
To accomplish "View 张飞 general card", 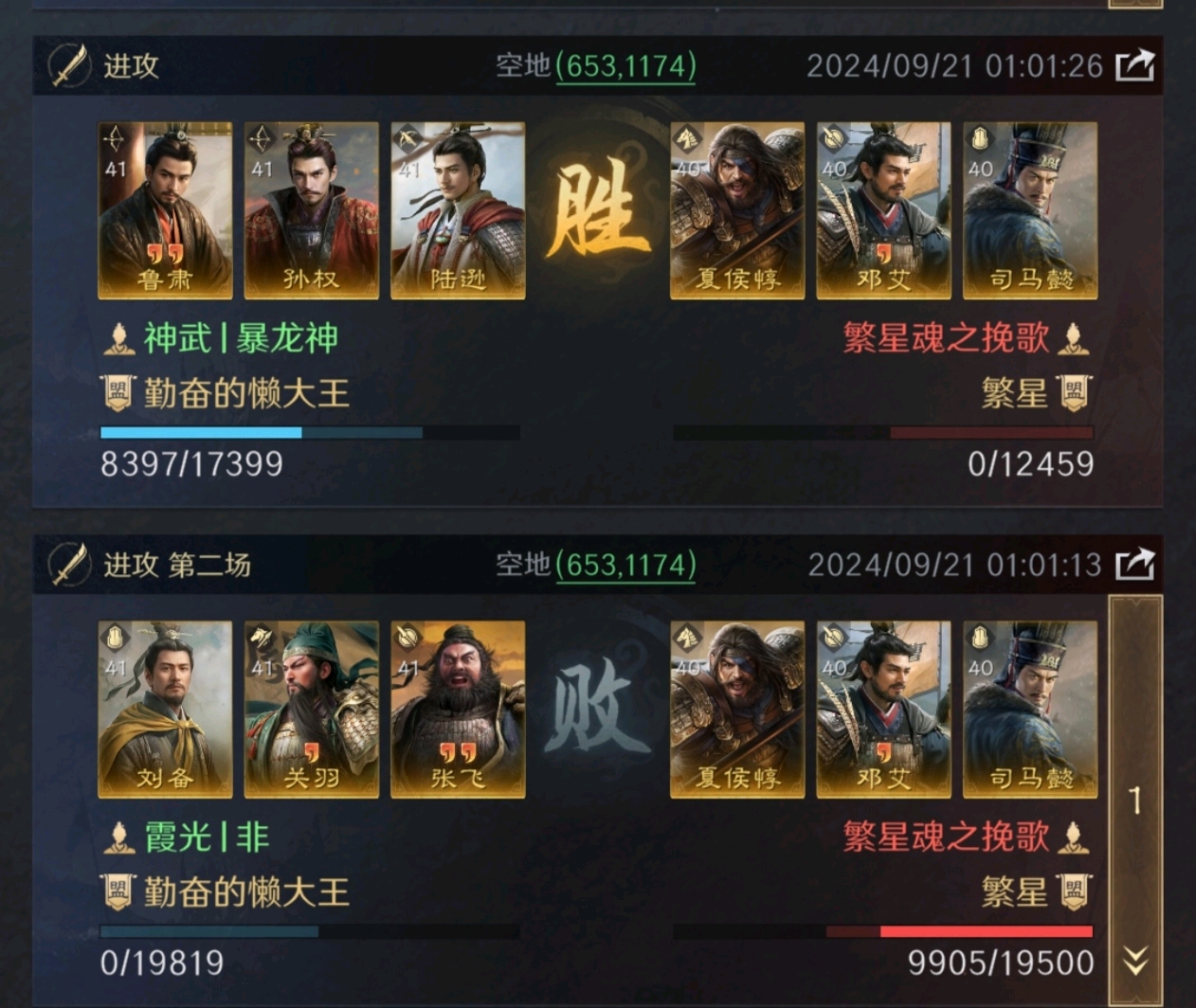I will tap(458, 710).
